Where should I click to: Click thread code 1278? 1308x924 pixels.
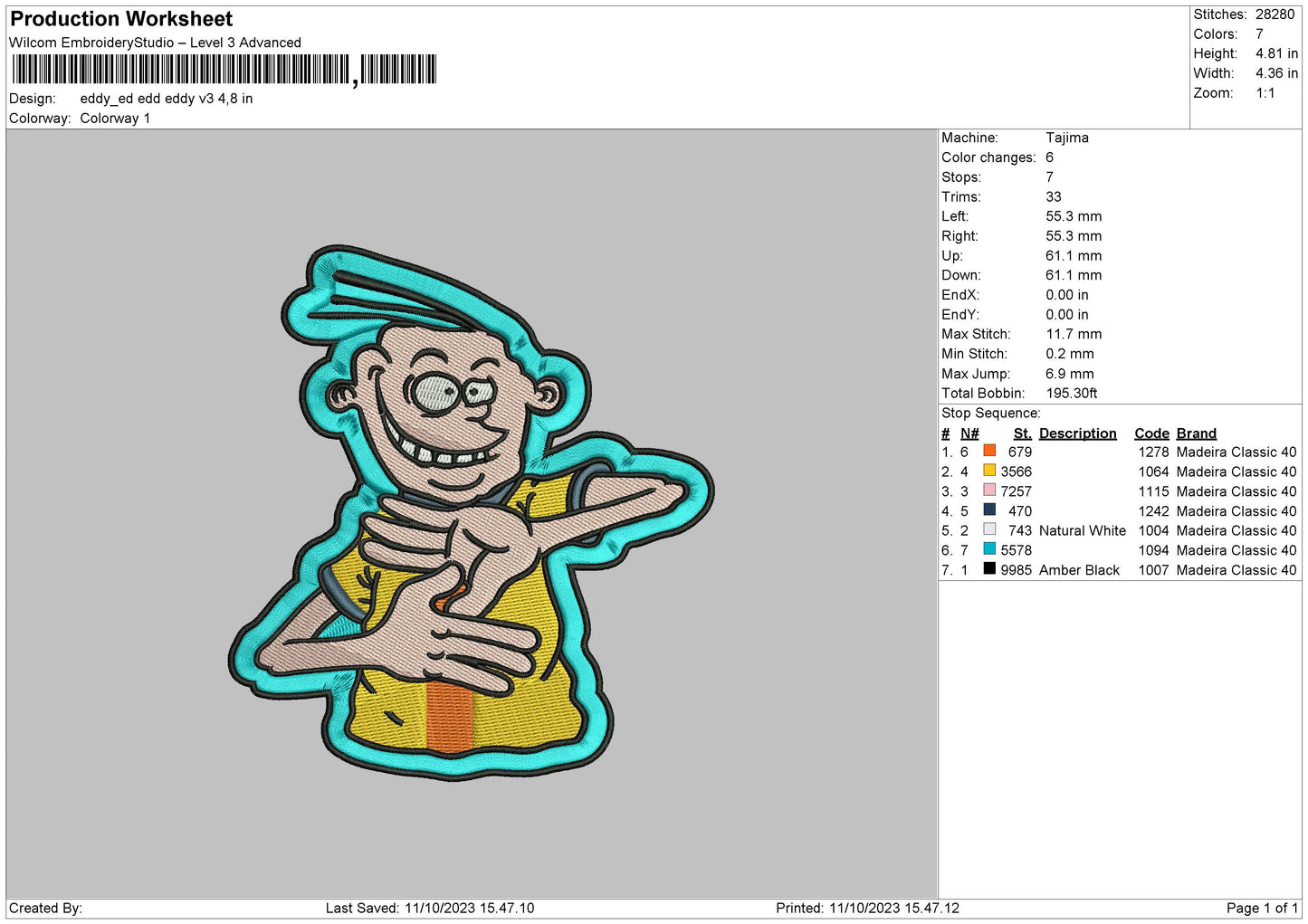(1154, 452)
